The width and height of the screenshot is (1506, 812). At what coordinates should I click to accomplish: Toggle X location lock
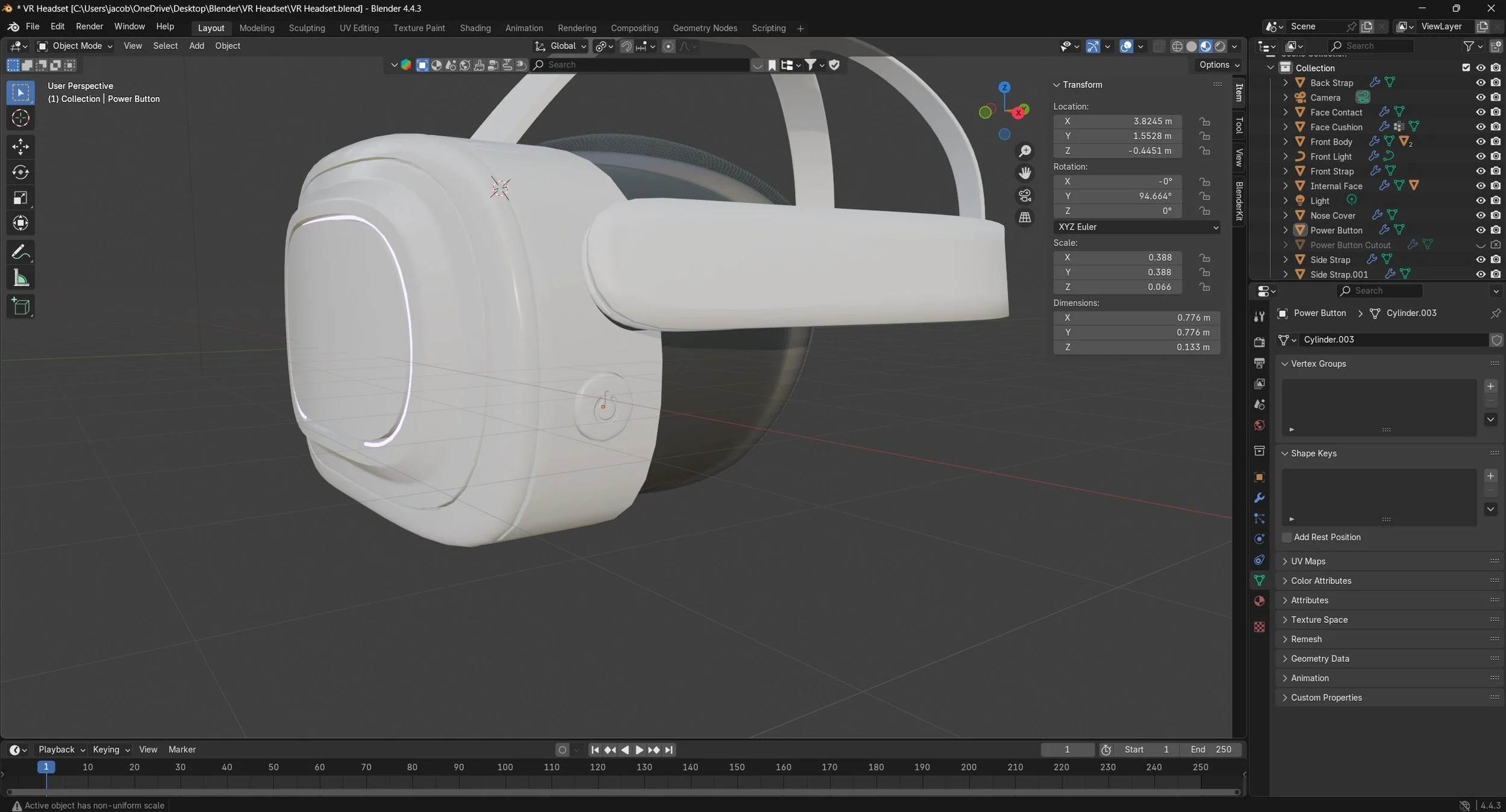pos(1204,121)
